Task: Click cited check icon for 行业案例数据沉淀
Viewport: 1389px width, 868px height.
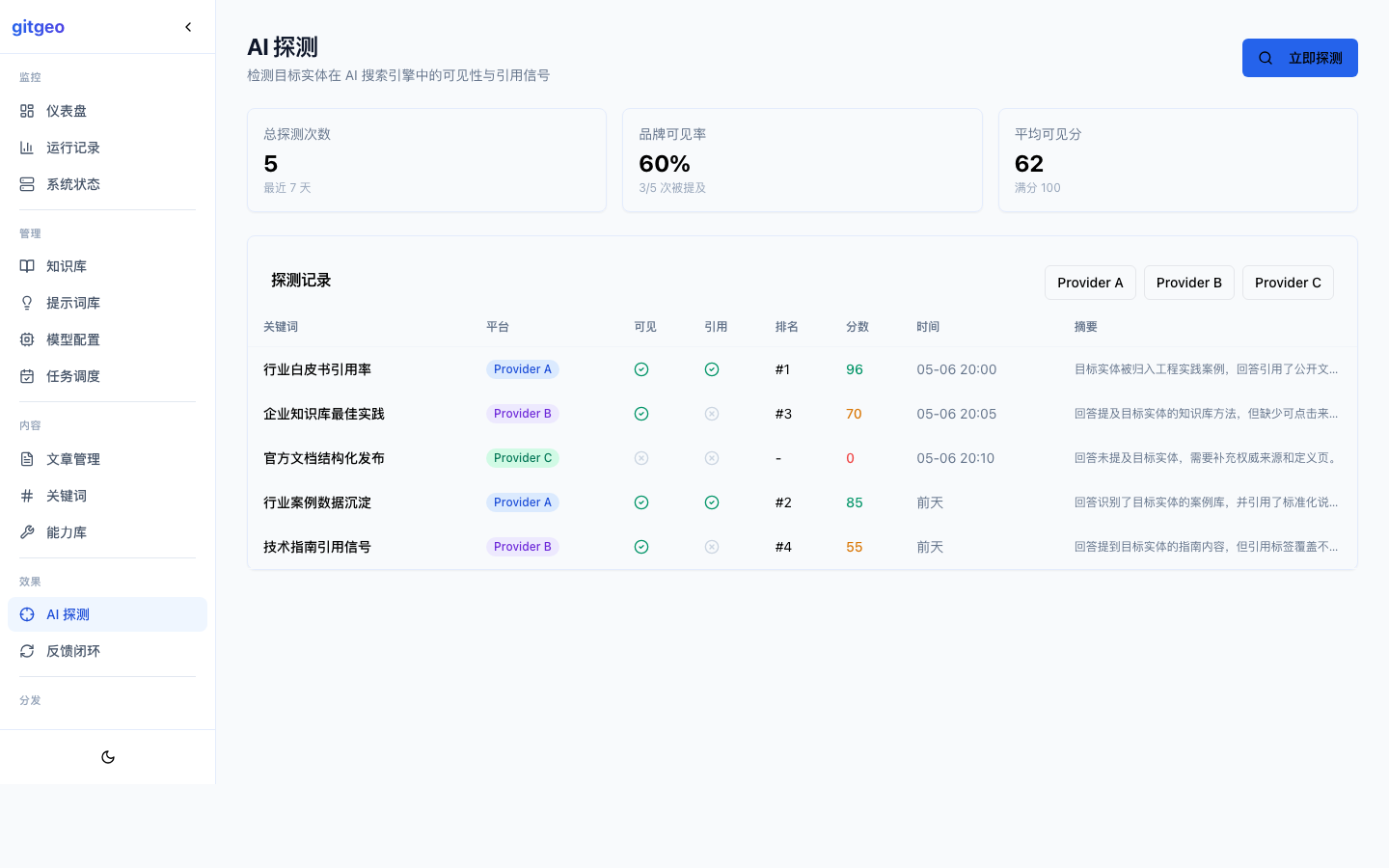Action: (712, 502)
